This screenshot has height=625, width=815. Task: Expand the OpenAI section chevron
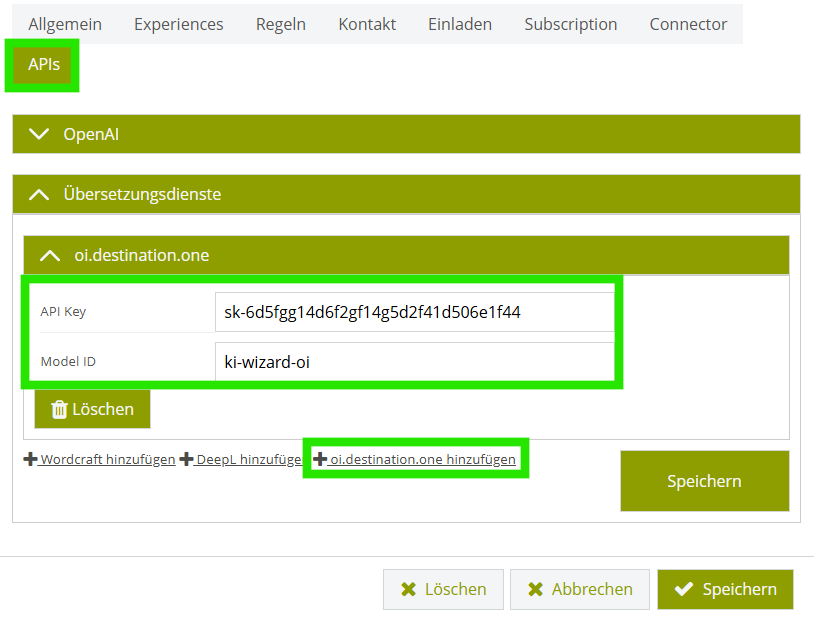pos(39,134)
